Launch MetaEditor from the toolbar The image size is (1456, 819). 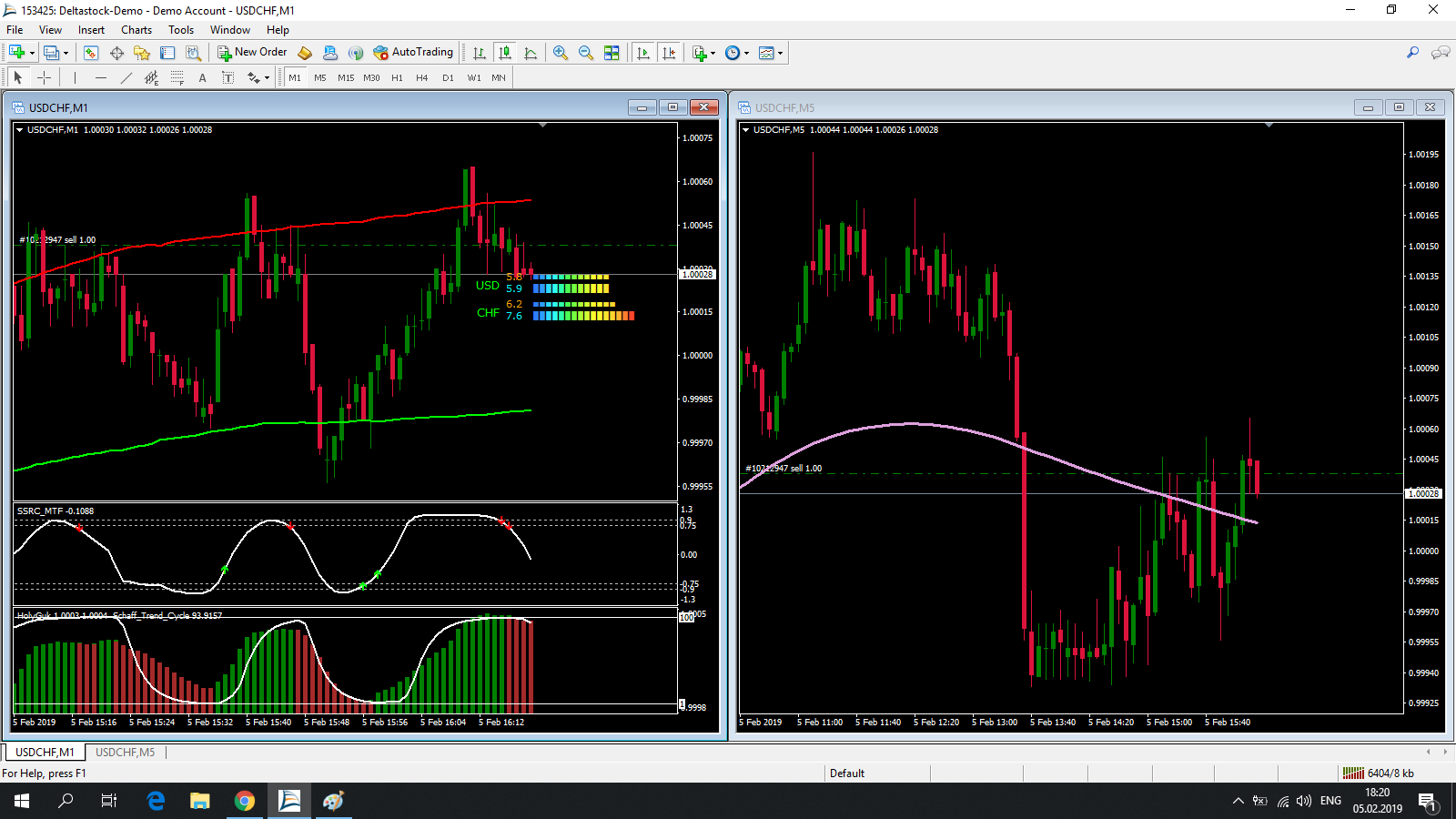pyautogui.click(x=305, y=53)
